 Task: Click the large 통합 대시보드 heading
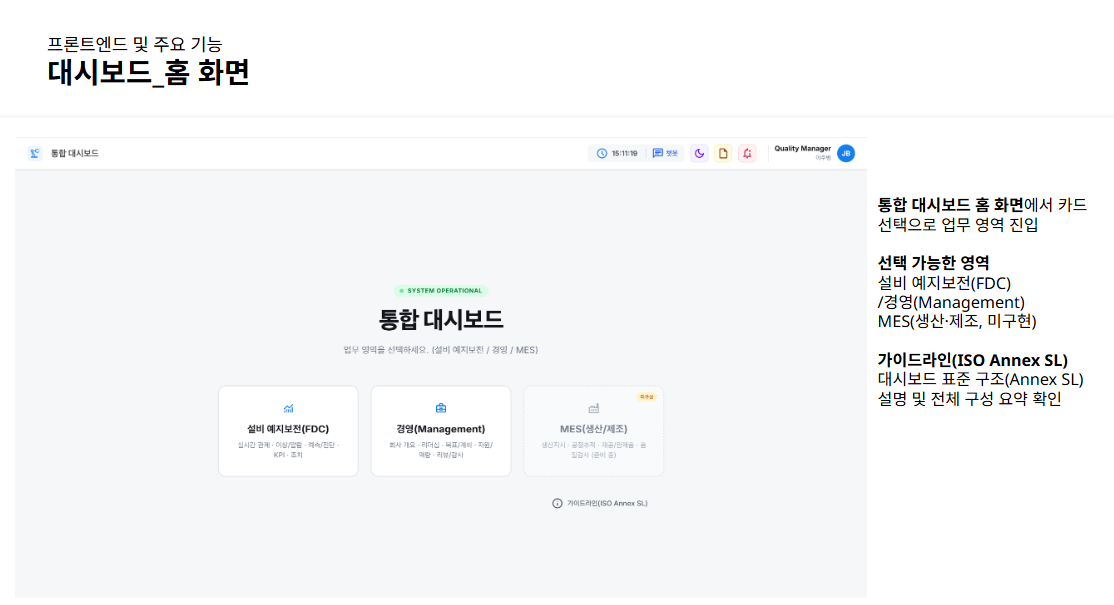click(x=441, y=320)
